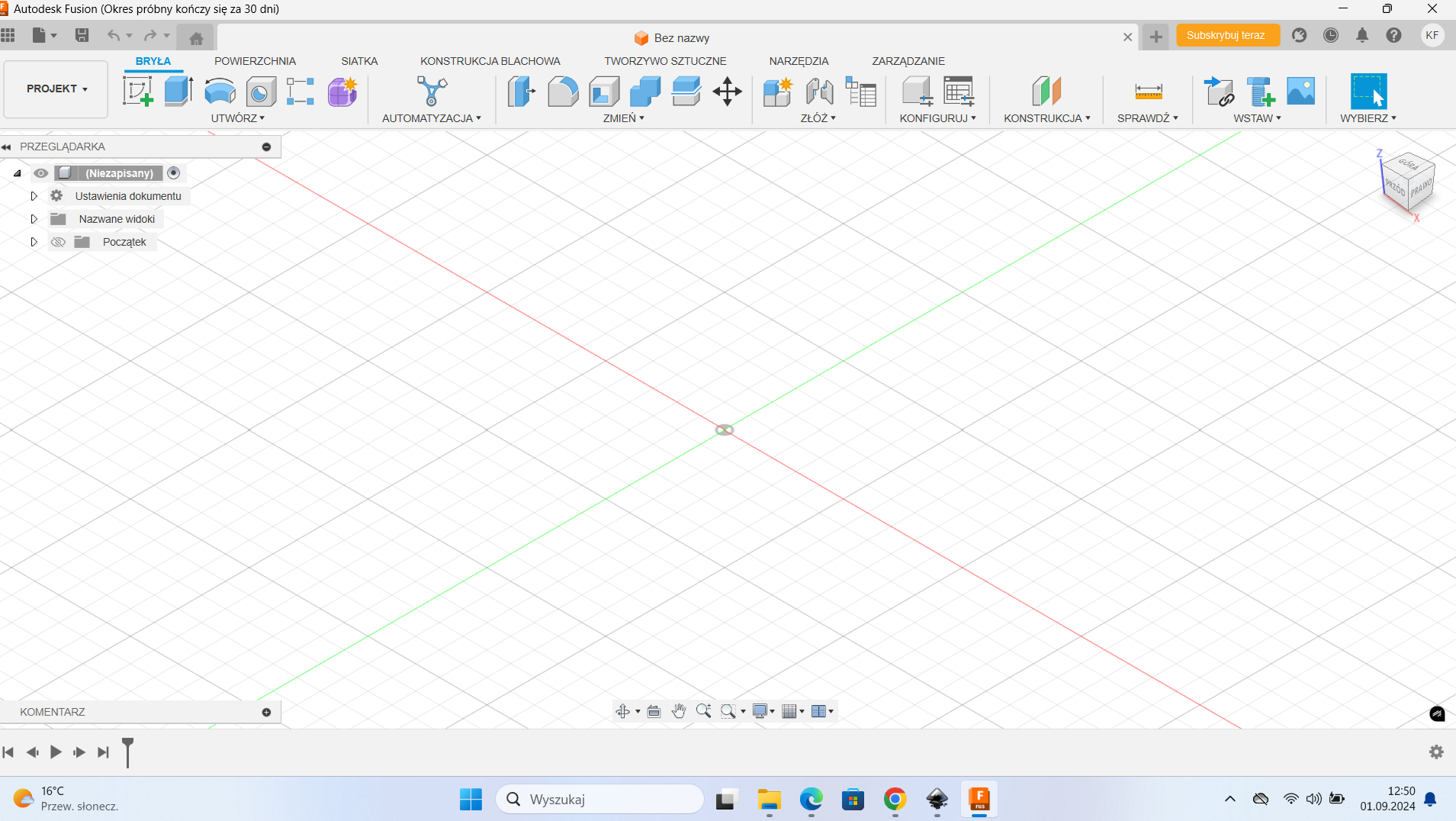
Task: Open the PROJEKT workspace dropdown
Action: pyautogui.click(x=56, y=89)
